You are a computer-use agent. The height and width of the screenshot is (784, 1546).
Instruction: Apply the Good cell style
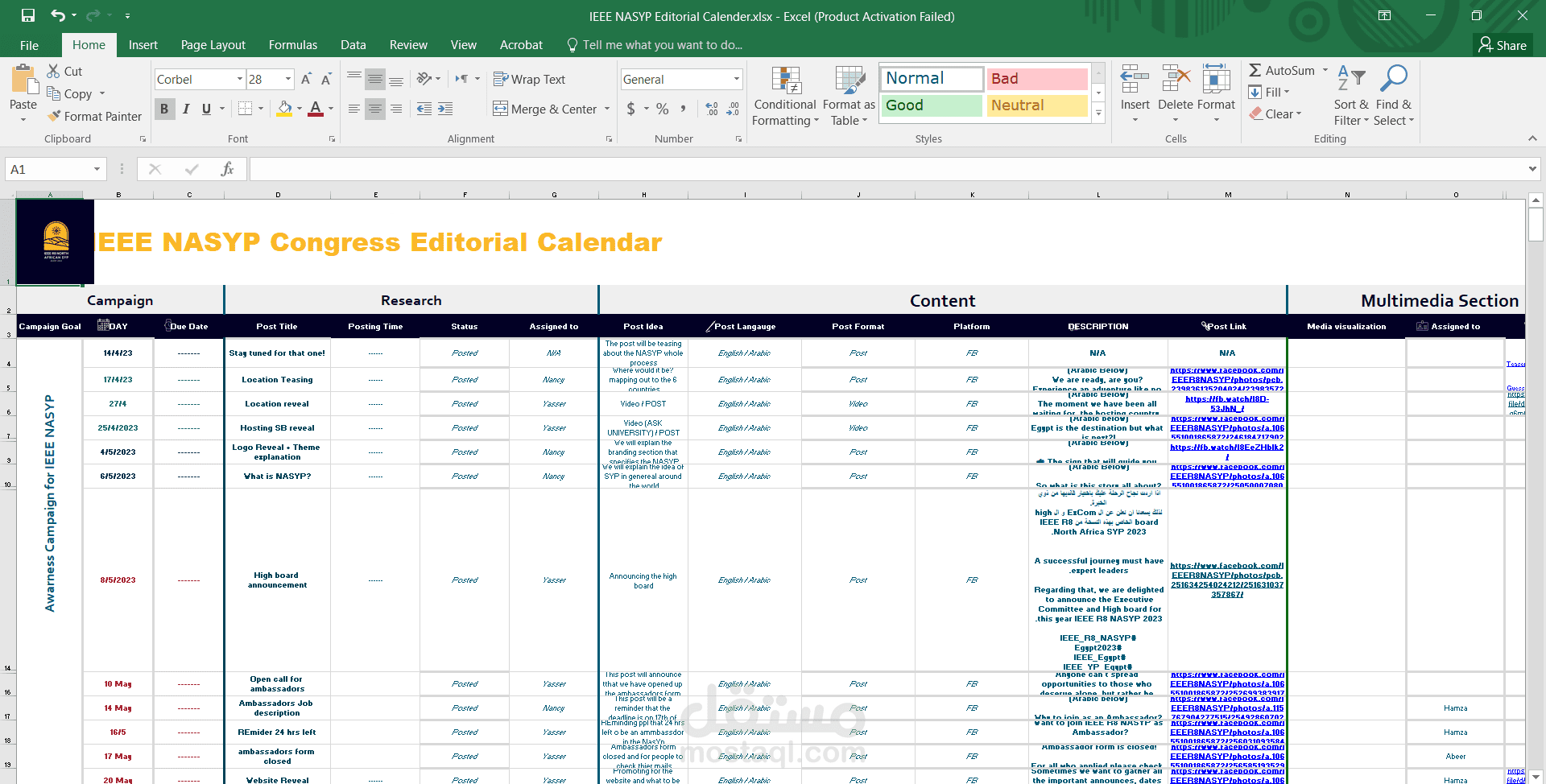point(932,105)
